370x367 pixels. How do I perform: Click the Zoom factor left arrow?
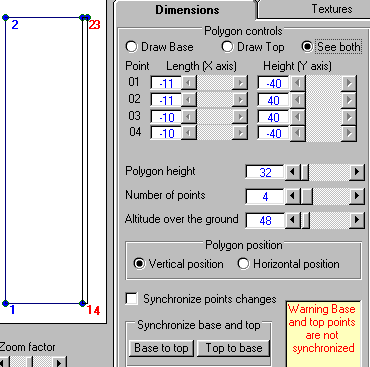5,362
